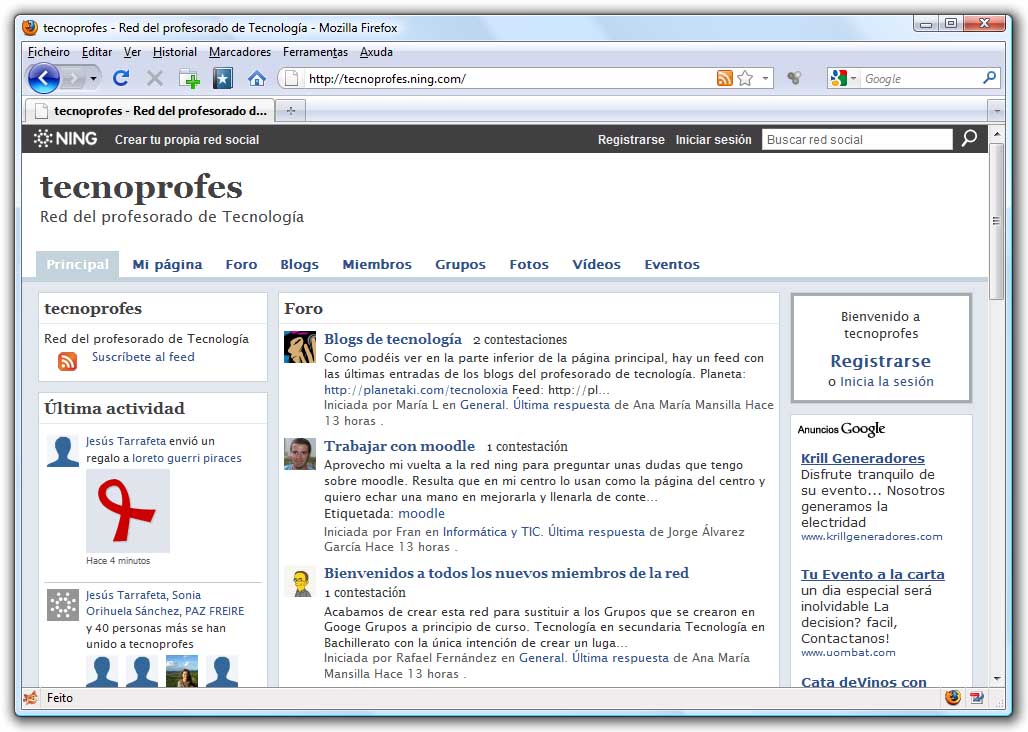Click Inicia la sesión in welcome box
Screen dimensions: 1028x732
click(887, 381)
